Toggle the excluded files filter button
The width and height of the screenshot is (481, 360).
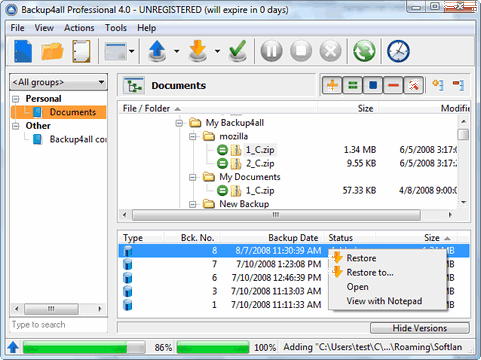414,85
